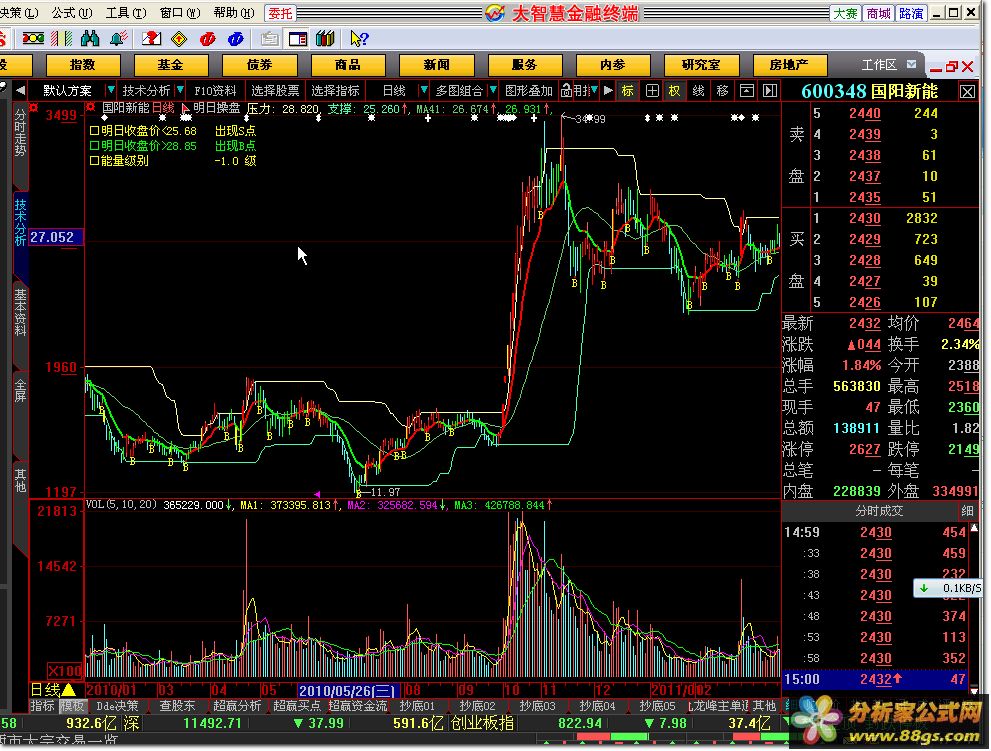Click the 日线 warning triangle icon

pos(69,690)
